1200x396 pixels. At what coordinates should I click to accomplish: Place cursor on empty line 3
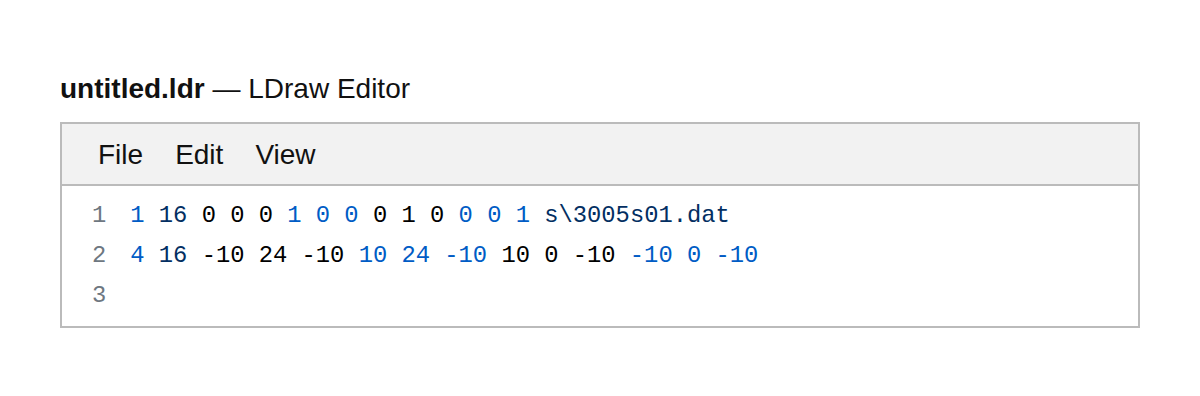click(630, 295)
